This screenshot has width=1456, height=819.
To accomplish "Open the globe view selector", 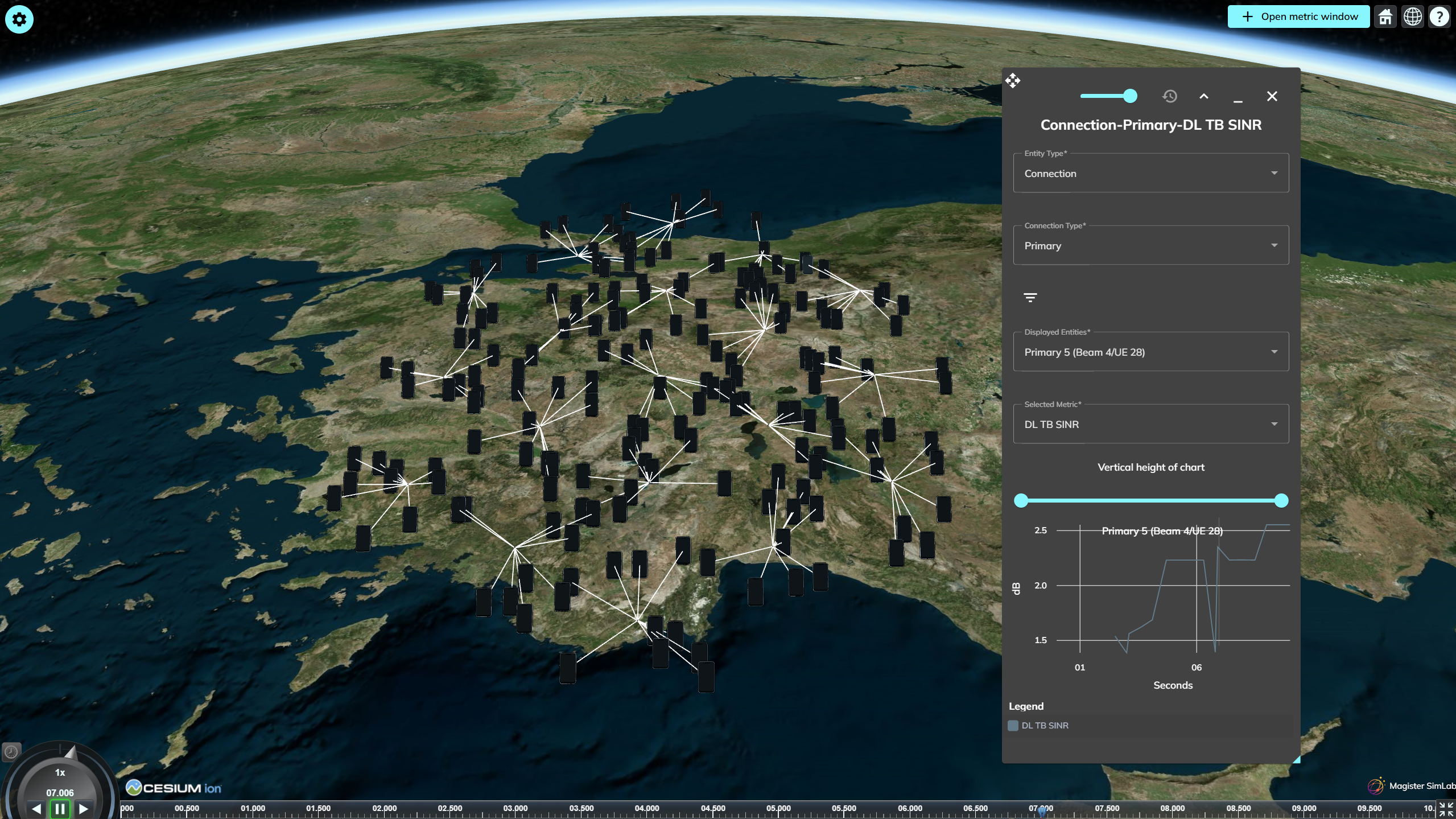I will 1412,17.
